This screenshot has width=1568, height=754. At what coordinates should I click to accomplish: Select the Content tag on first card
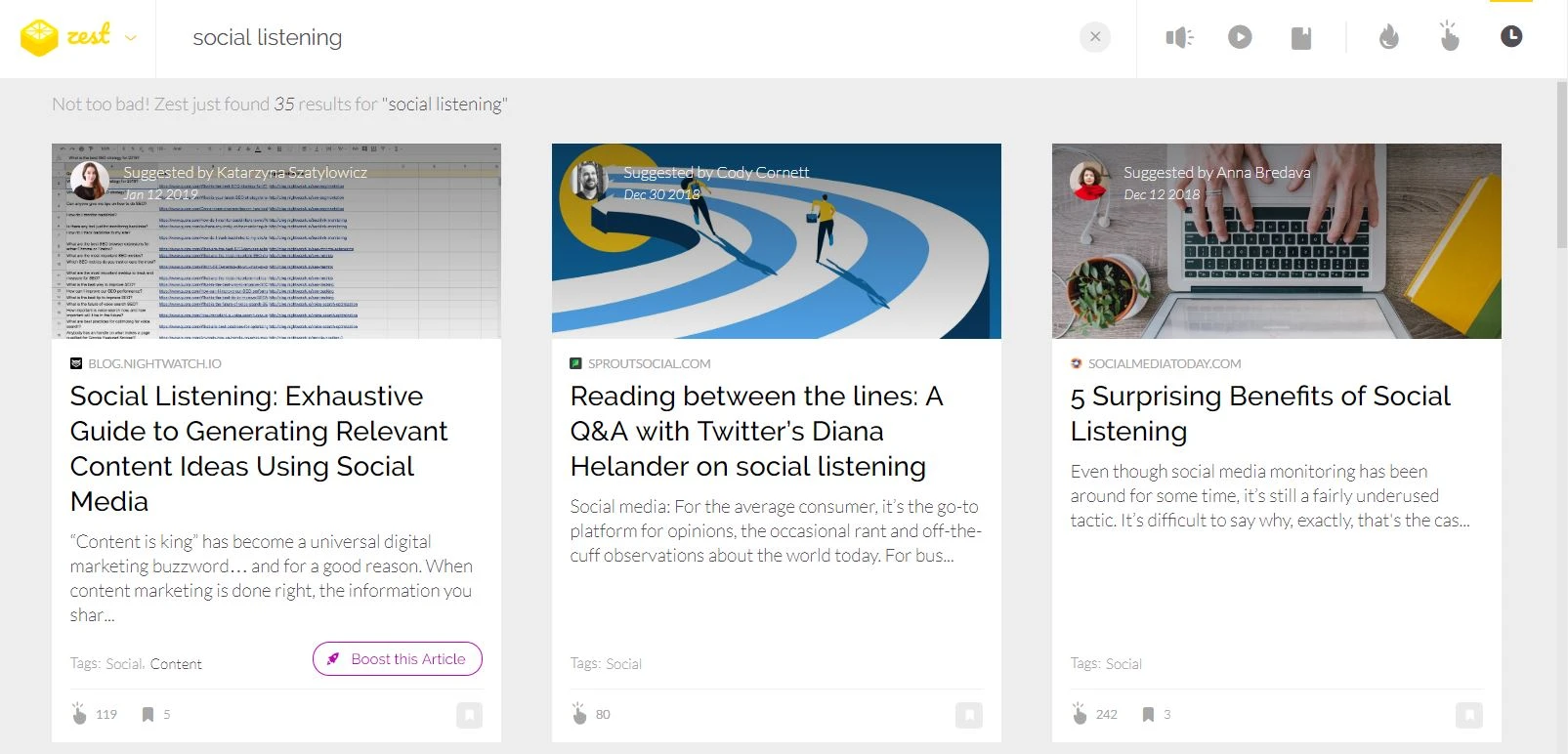click(176, 664)
